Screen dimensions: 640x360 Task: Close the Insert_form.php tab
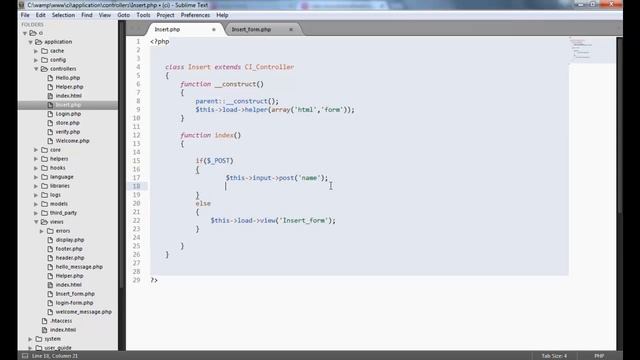click(291, 29)
